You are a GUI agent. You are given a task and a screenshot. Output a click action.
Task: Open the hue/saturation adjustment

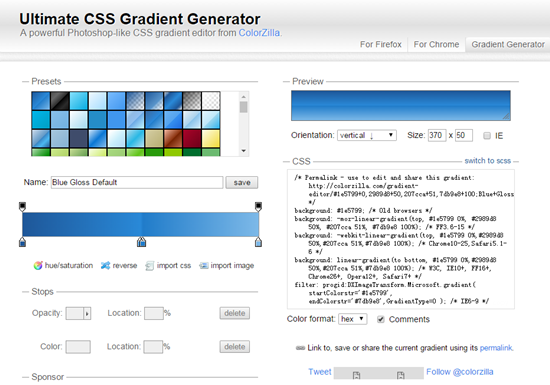pyautogui.click(x=63, y=265)
